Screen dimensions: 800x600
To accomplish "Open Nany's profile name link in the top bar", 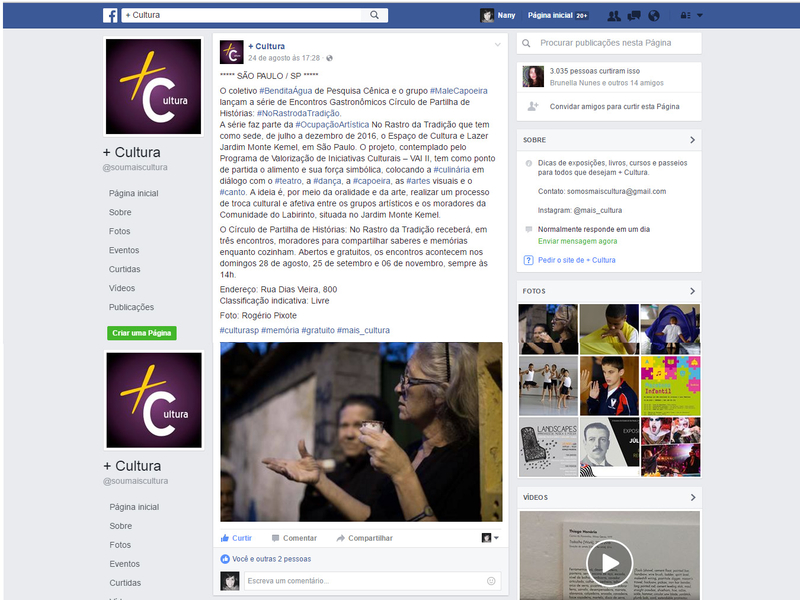I will 506,16.
